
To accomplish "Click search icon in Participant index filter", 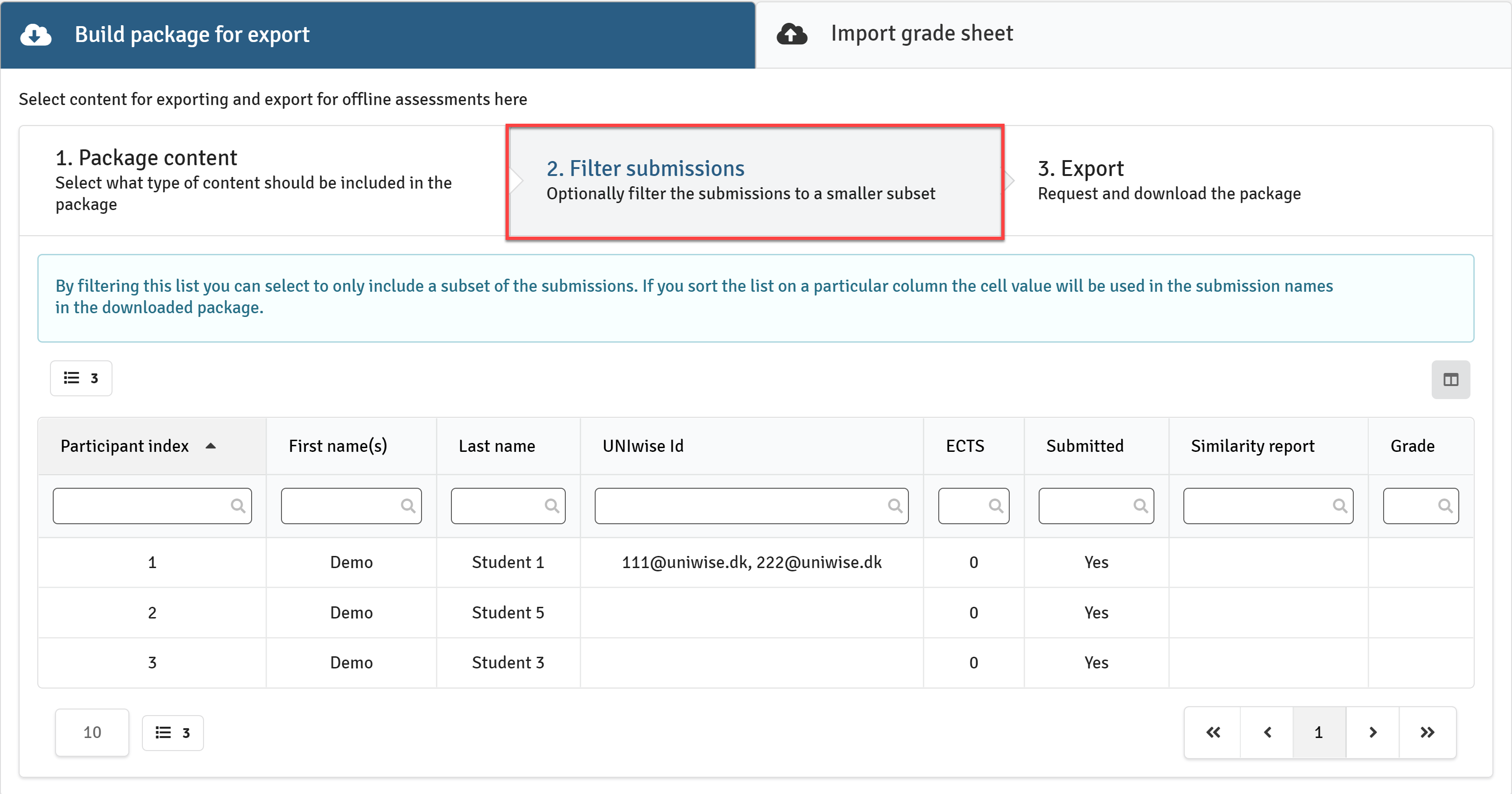I will (238, 505).
